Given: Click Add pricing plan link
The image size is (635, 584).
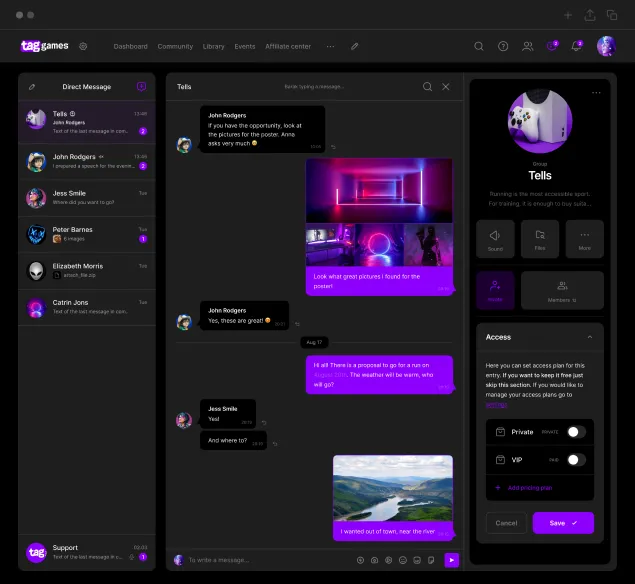Looking at the screenshot, I should point(532,487).
